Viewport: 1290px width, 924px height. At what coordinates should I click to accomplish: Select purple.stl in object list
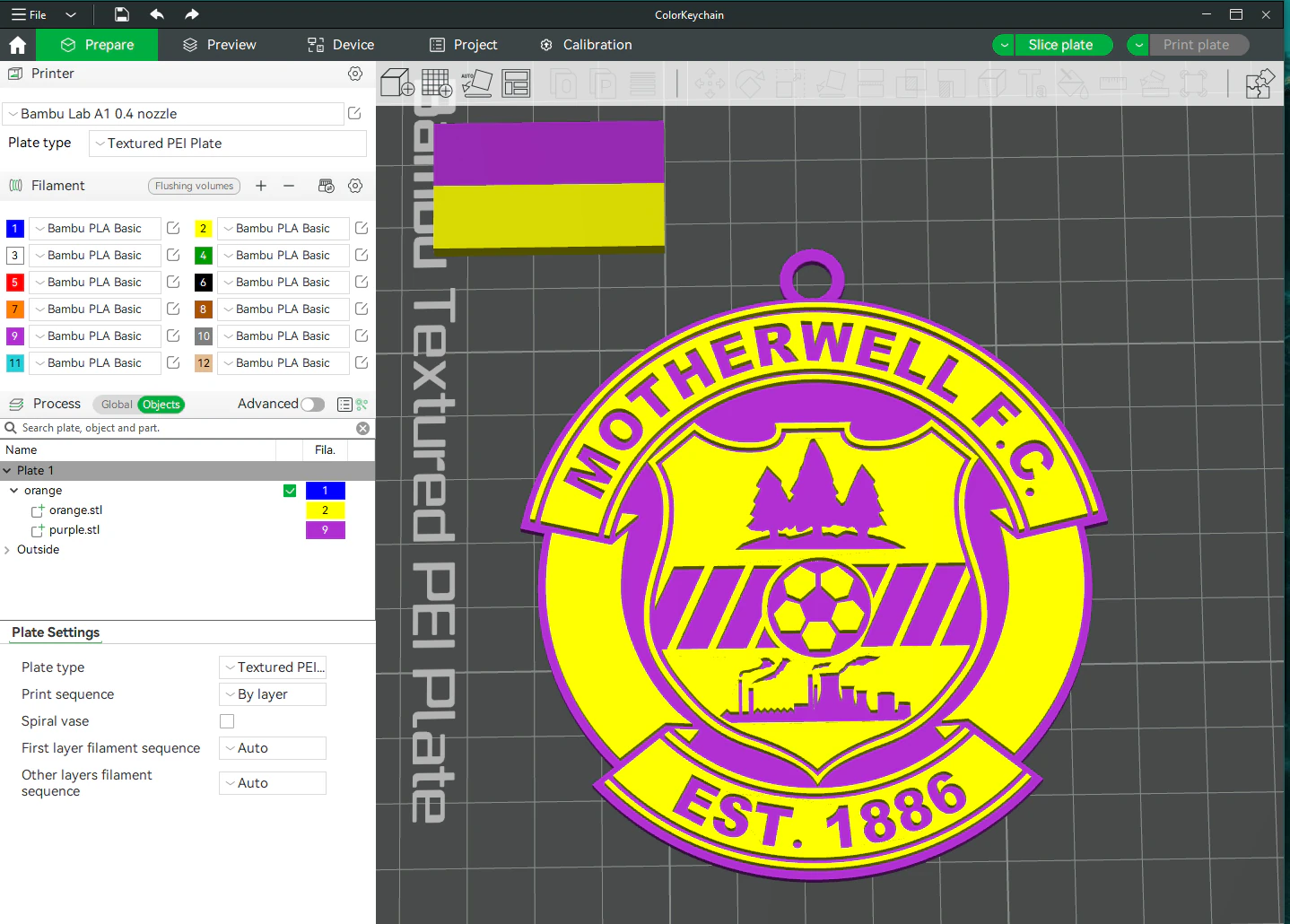tap(74, 530)
